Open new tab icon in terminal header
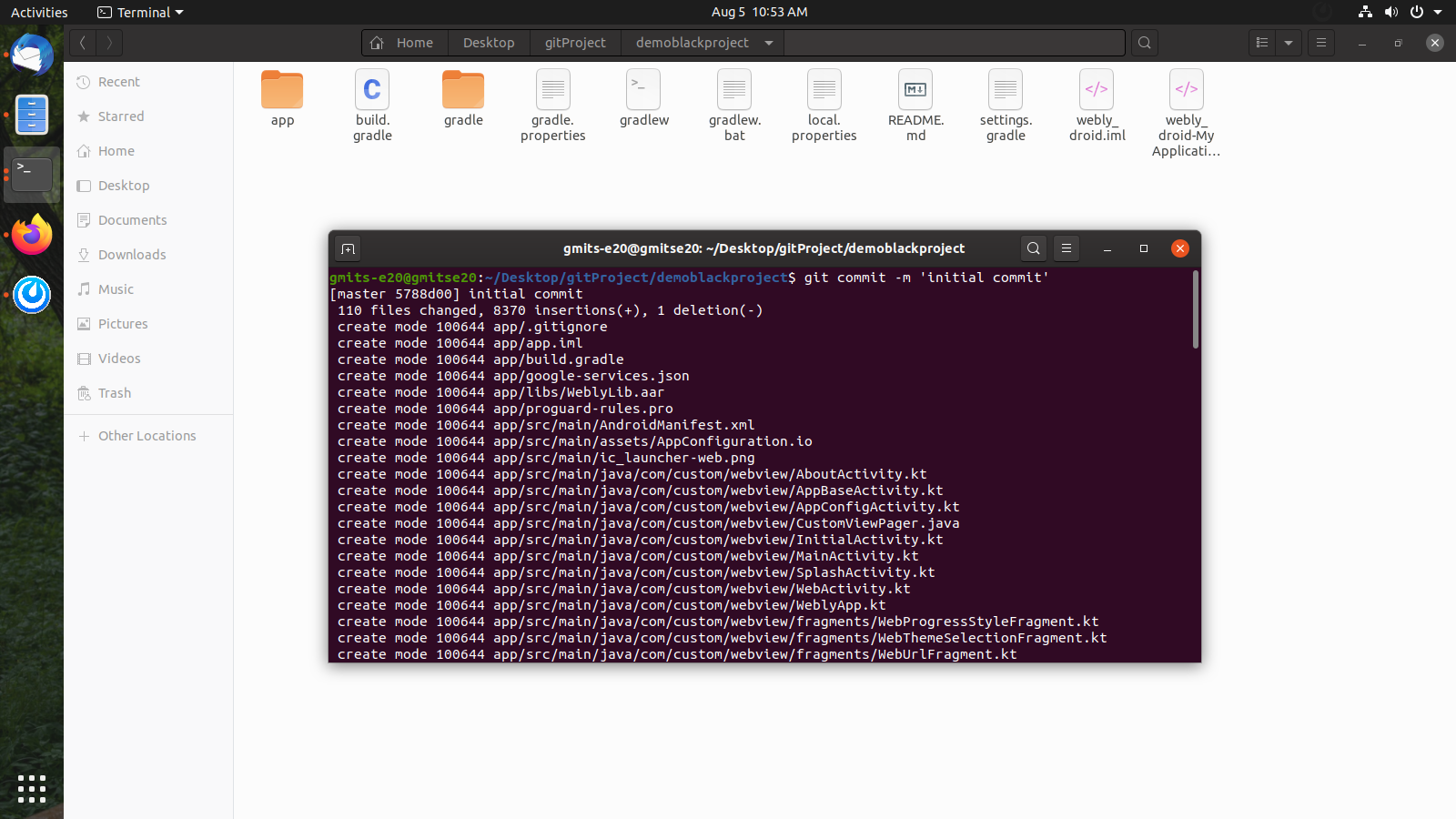This screenshot has width=1456, height=819. point(348,248)
